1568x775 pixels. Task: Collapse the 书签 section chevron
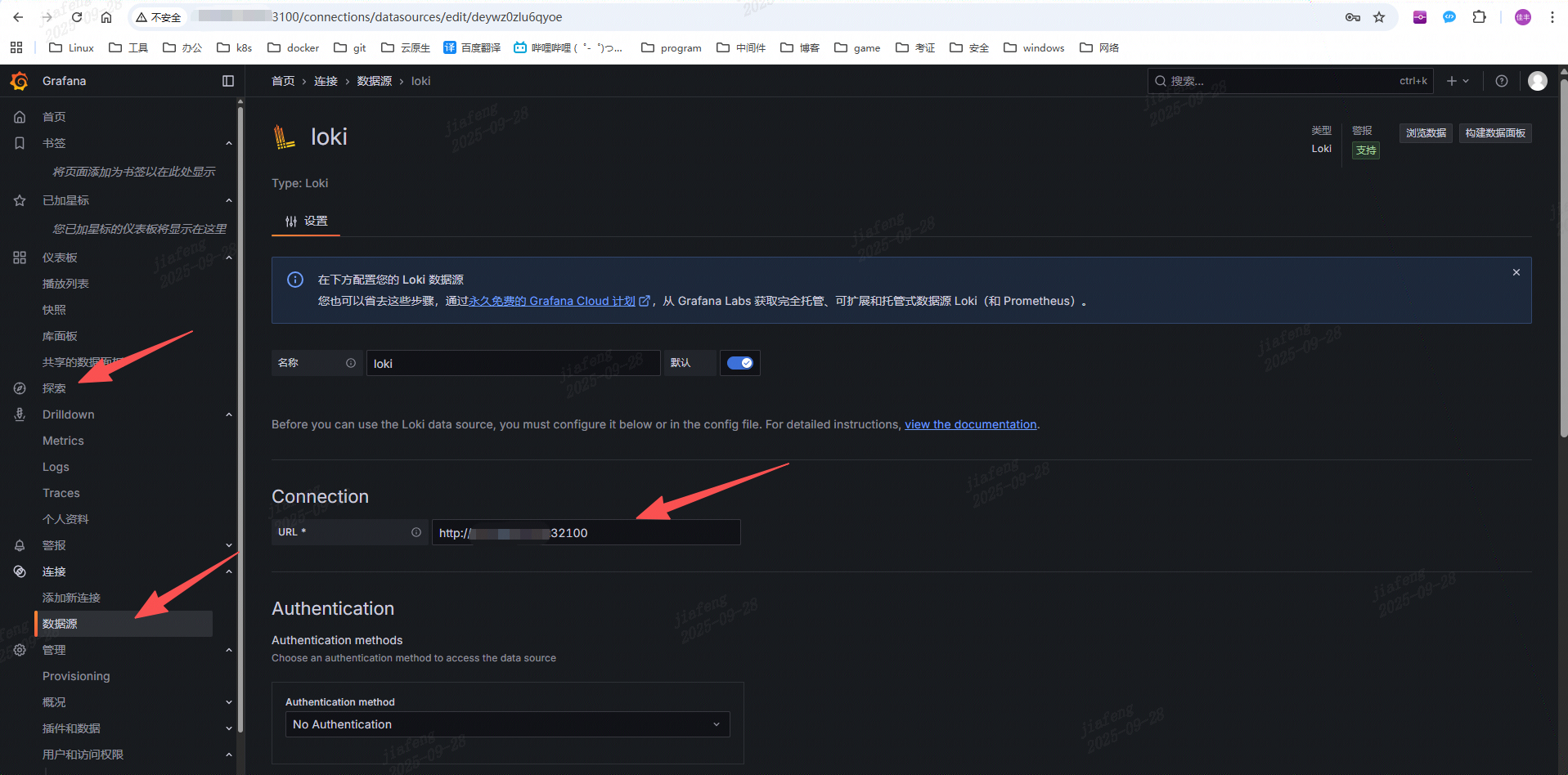coord(229,143)
